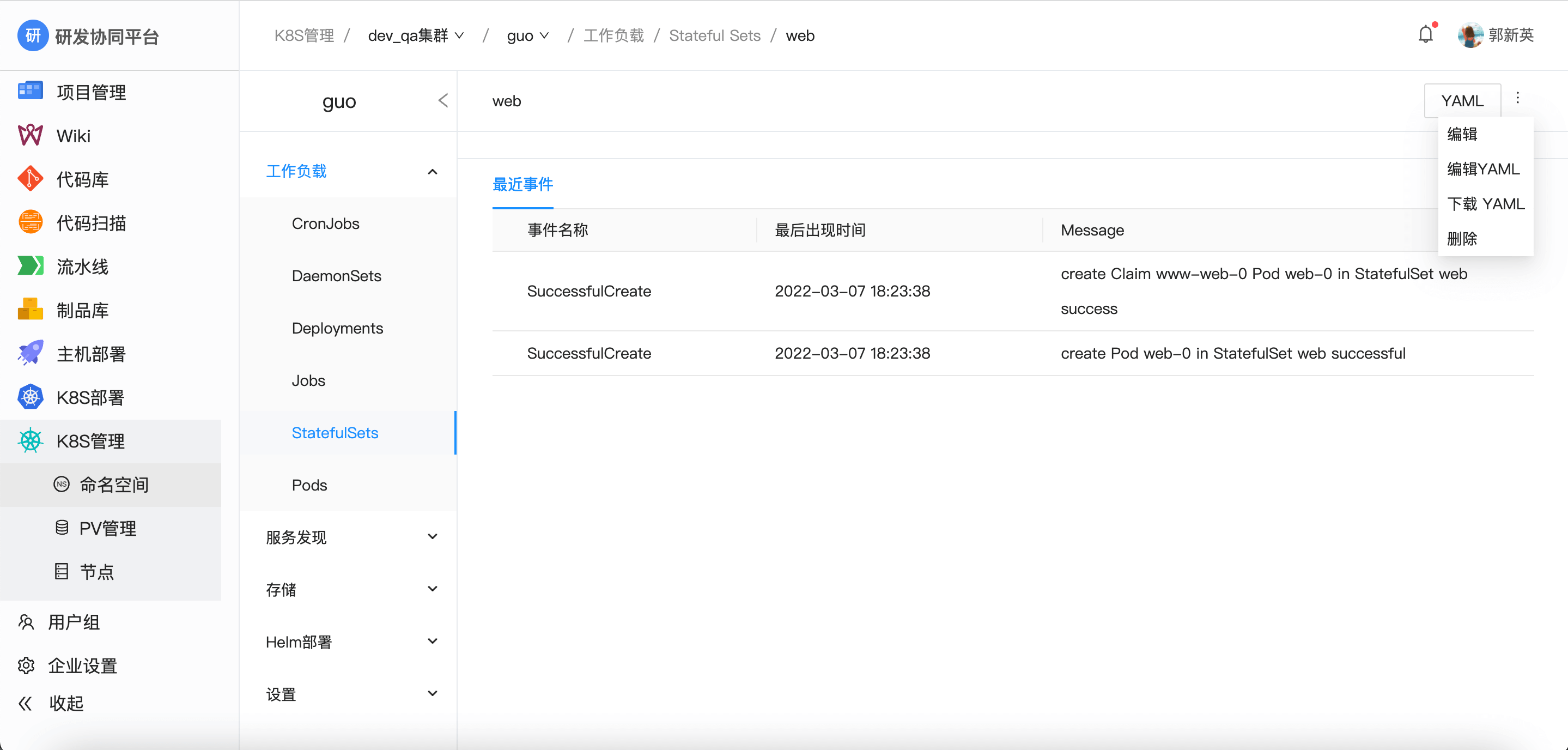Viewport: 1568px width, 750px height.
Task: Open the guo namespace dropdown in breadcrumb
Action: [527, 35]
